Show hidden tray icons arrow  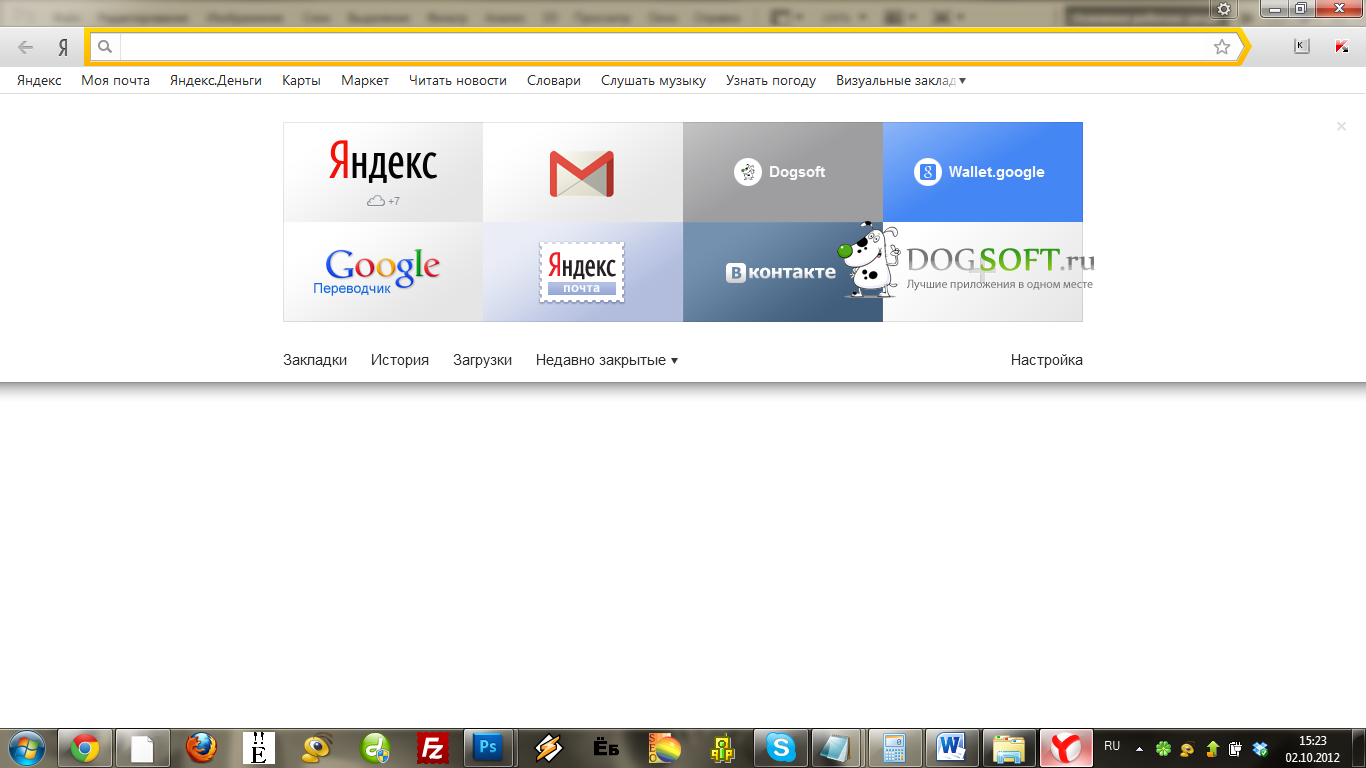(1139, 748)
